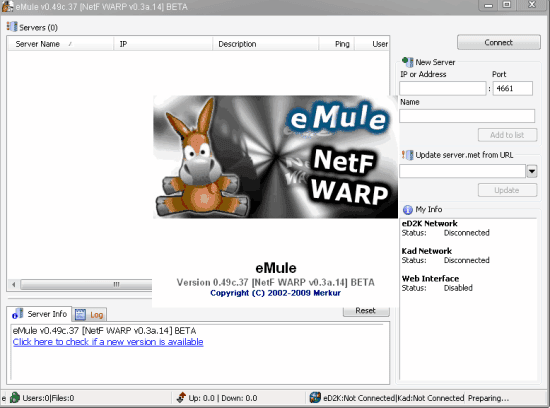
Task: Focus the IP or Address input field
Action: coord(443,88)
